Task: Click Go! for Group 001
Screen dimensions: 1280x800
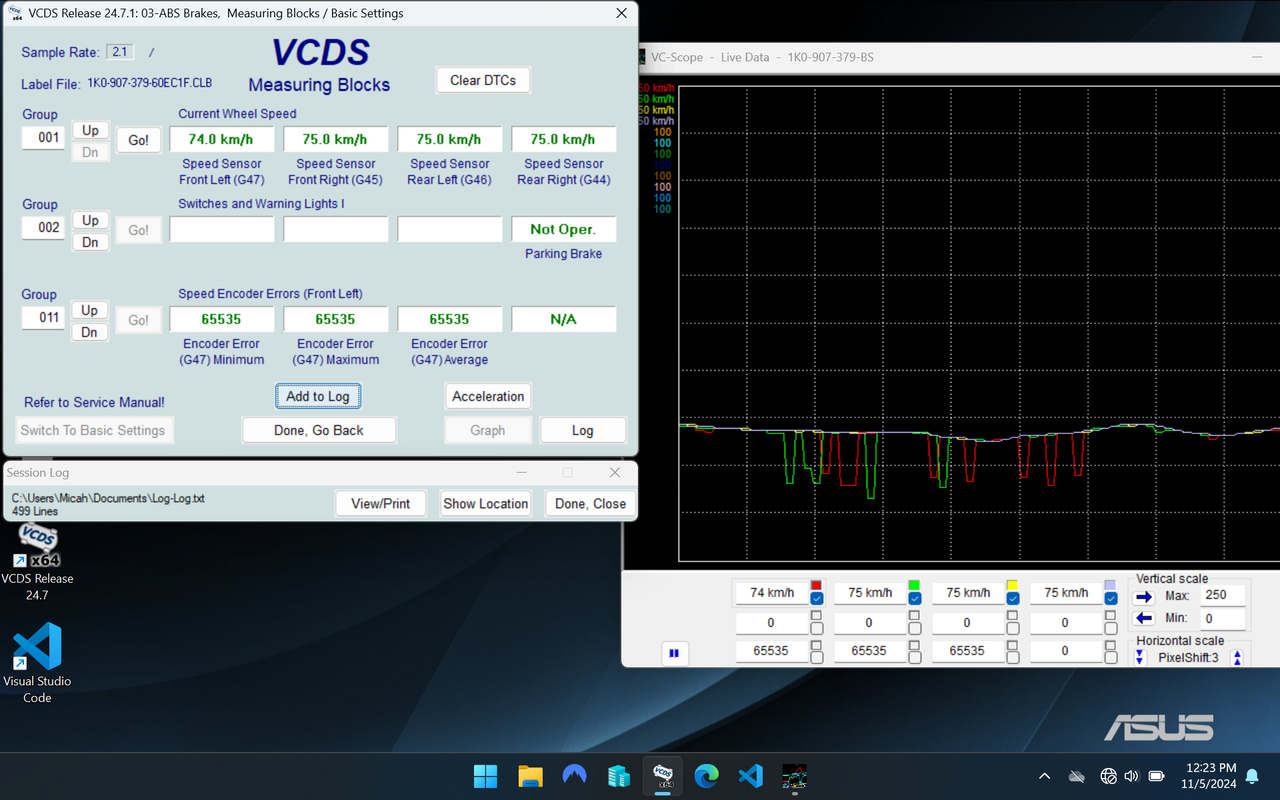Action: 139,140
